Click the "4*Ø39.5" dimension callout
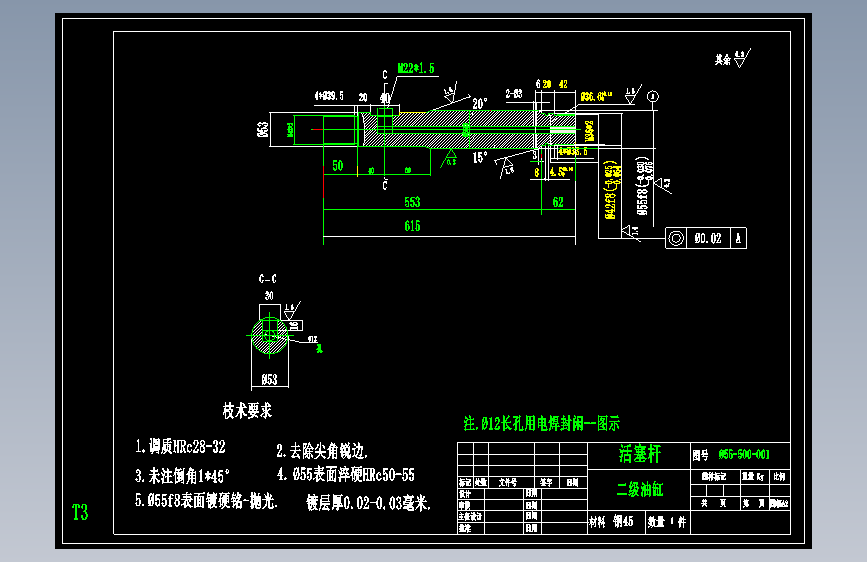This screenshot has height=562, width=867. pyautogui.click(x=329, y=96)
